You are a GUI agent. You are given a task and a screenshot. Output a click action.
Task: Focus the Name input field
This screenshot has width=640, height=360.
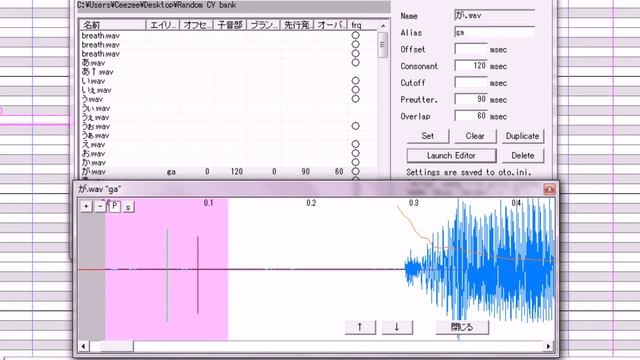click(x=494, y=16)
